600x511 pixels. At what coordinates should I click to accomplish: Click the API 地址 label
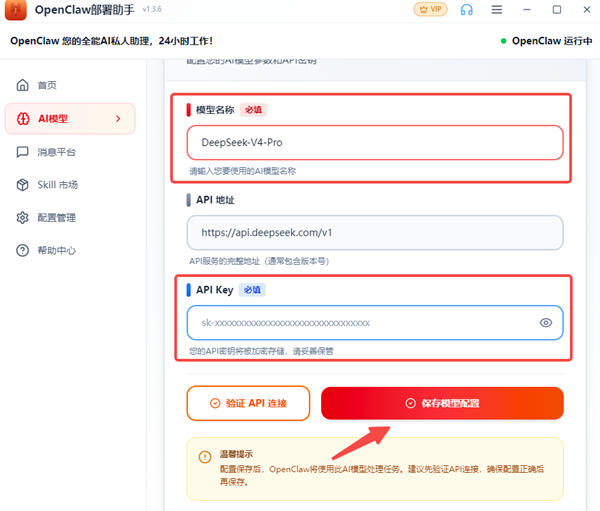pyautogui.click(x=215, y=200)
